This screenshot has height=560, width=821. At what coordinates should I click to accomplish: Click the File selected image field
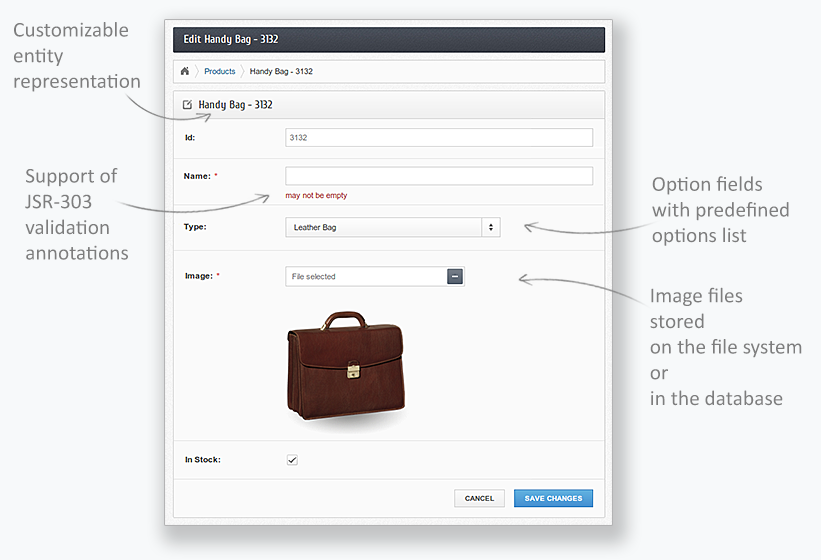click(x=365, y=276)
